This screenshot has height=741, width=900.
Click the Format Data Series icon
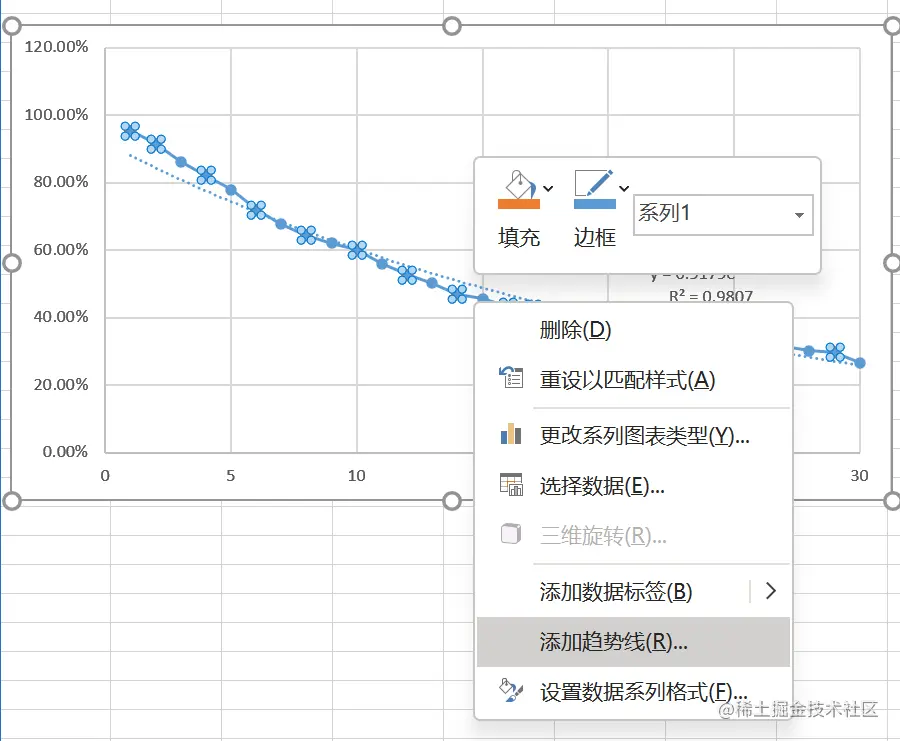click(511, 690)
